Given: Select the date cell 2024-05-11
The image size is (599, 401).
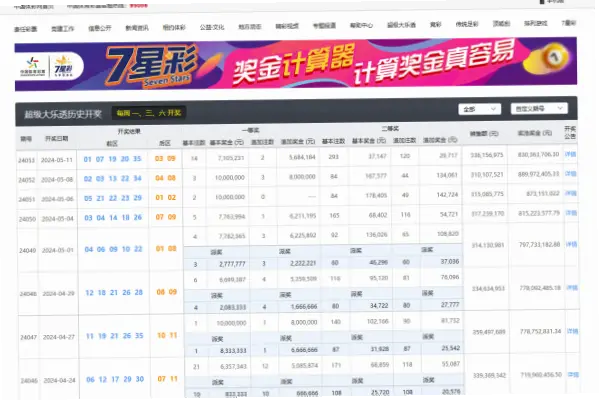Looking at the screenshot, I should pyautogui.click(x=57, y=160).
